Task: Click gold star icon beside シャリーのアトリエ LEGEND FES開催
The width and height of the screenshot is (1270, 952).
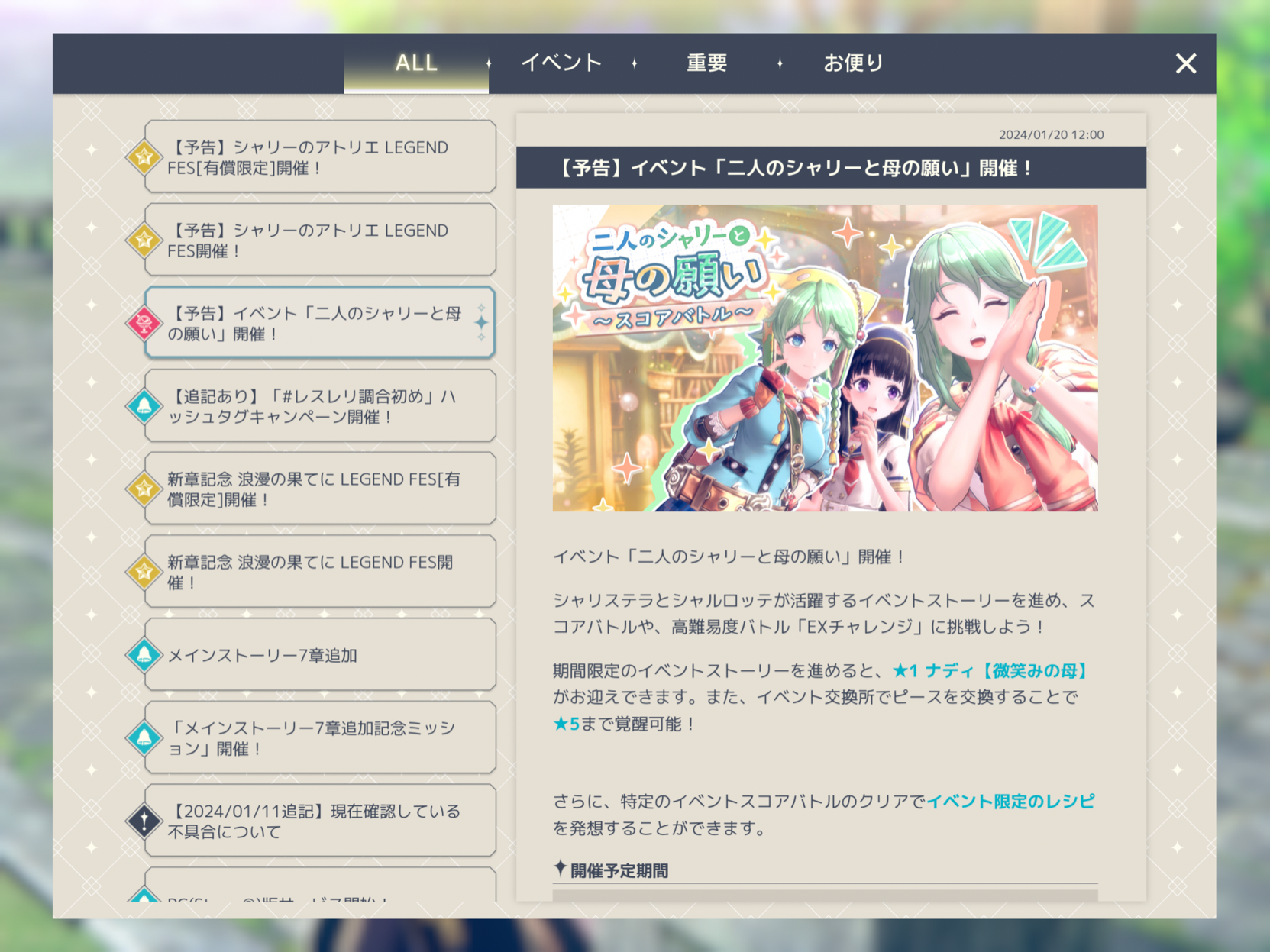Action: pyautogui.click(x=144, y=240)
